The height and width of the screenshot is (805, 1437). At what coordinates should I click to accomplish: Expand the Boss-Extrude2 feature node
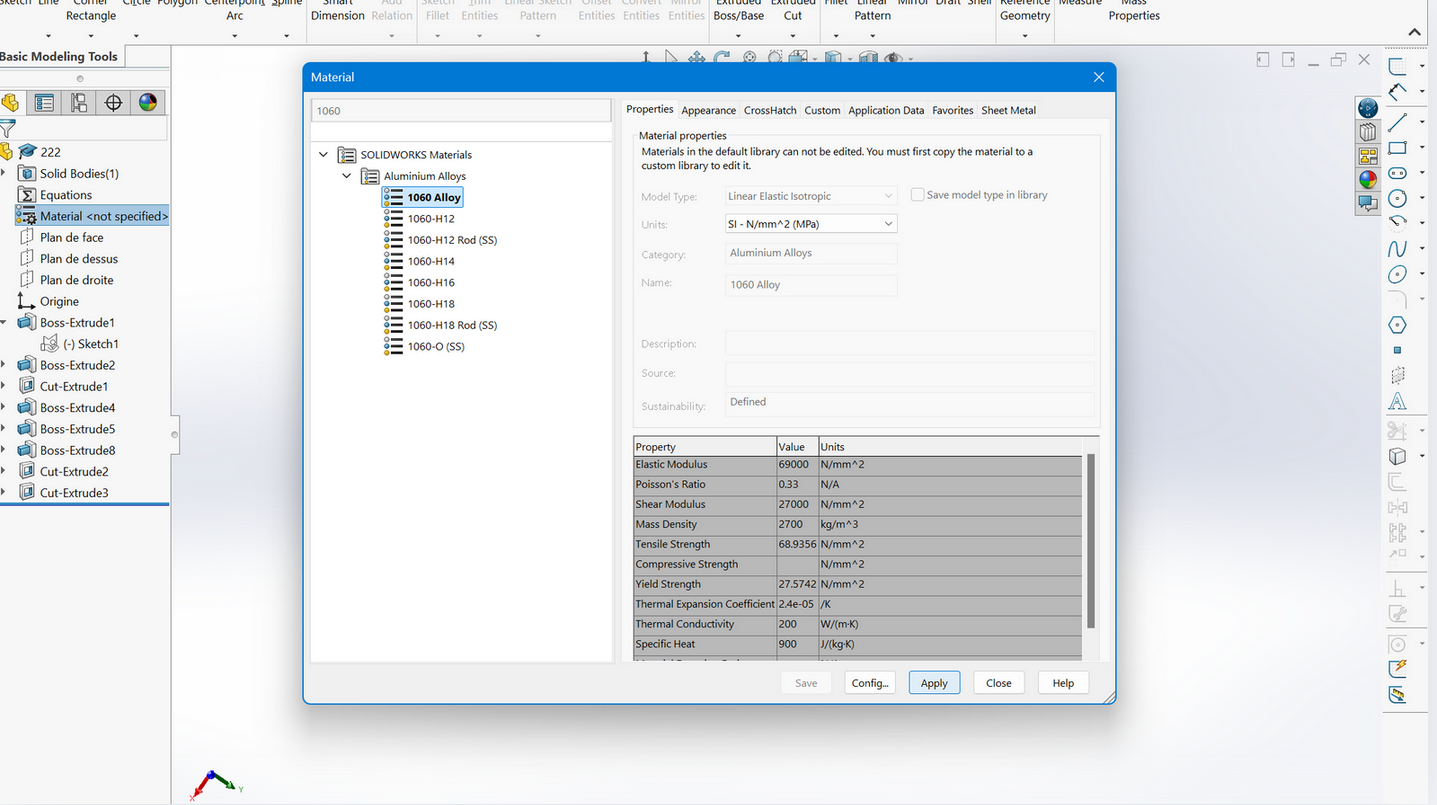[4, 365]
